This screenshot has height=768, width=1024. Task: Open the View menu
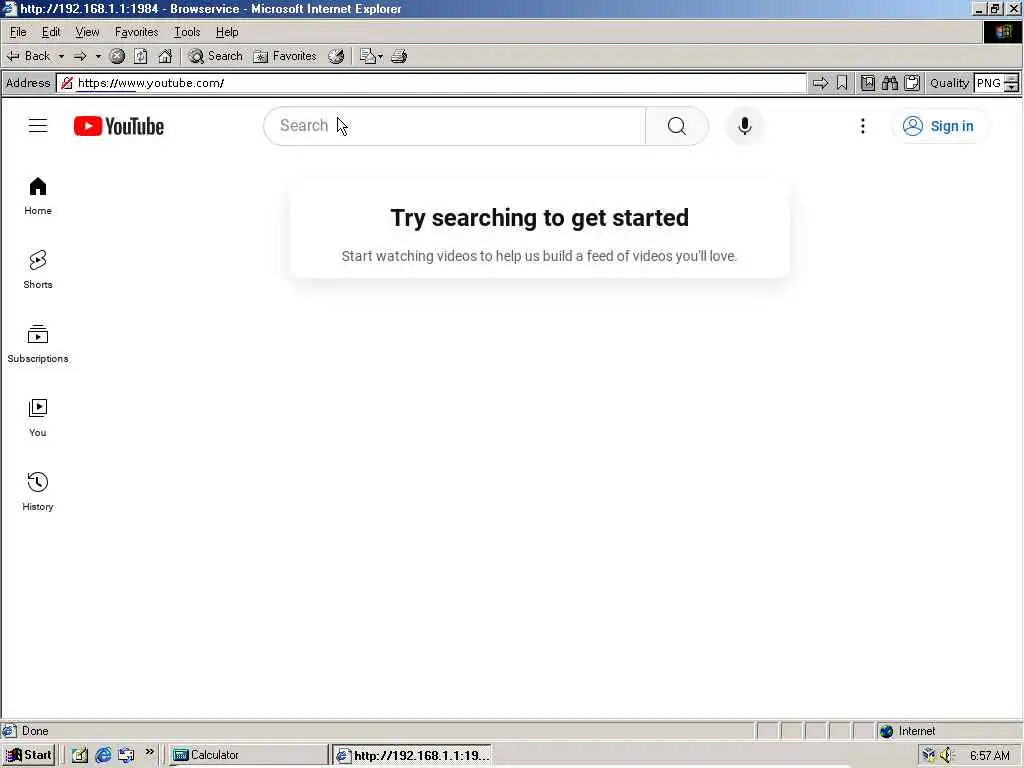coord(88,32)
